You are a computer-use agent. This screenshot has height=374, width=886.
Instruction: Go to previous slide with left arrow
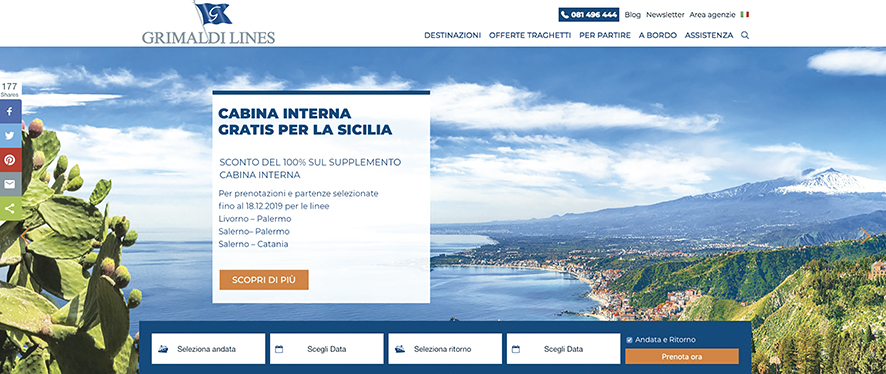[24, 236]
